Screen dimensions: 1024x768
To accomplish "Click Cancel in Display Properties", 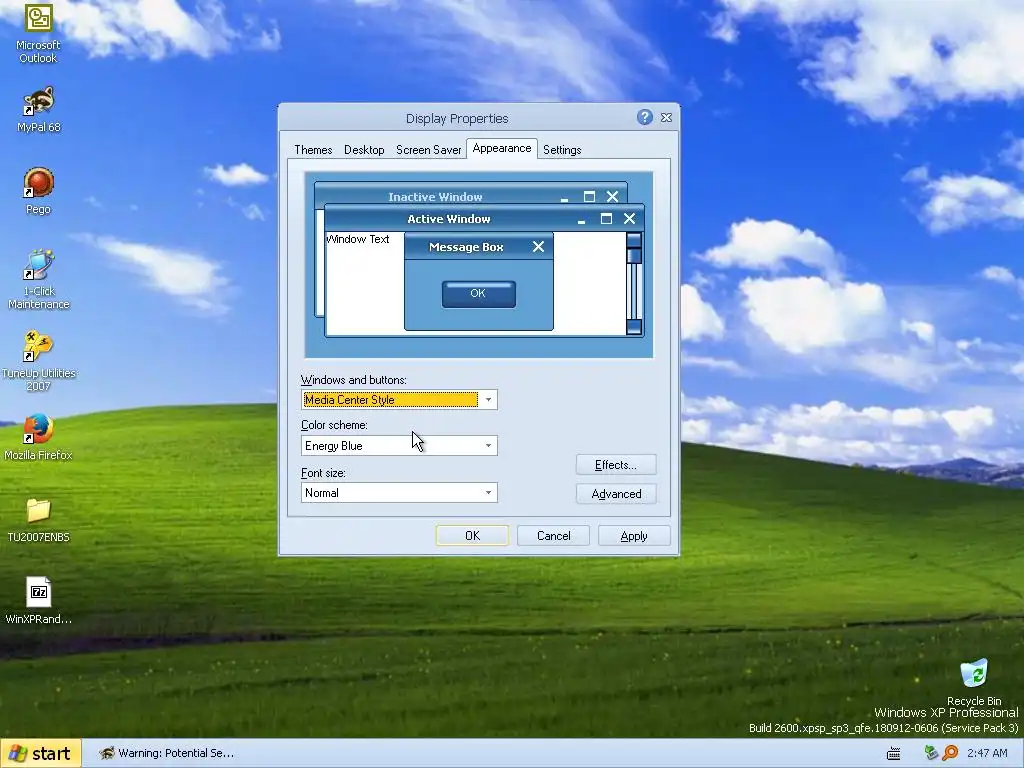I will point(553,536).
